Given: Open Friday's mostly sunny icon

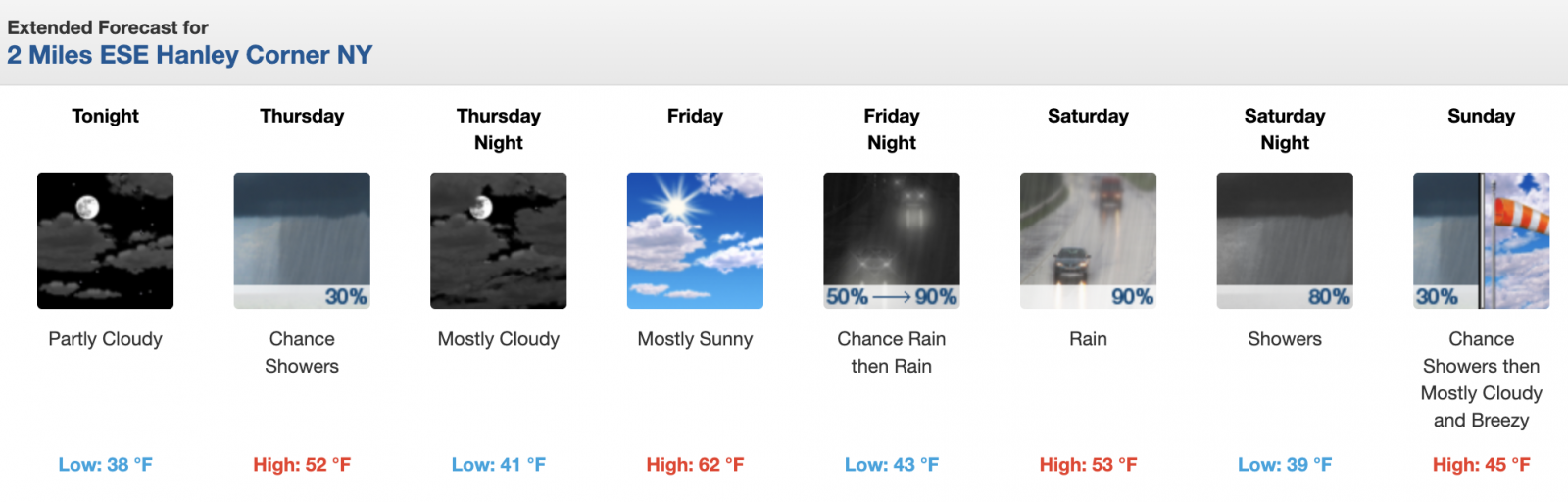Looking at the screenshot, I should [695, 240].
